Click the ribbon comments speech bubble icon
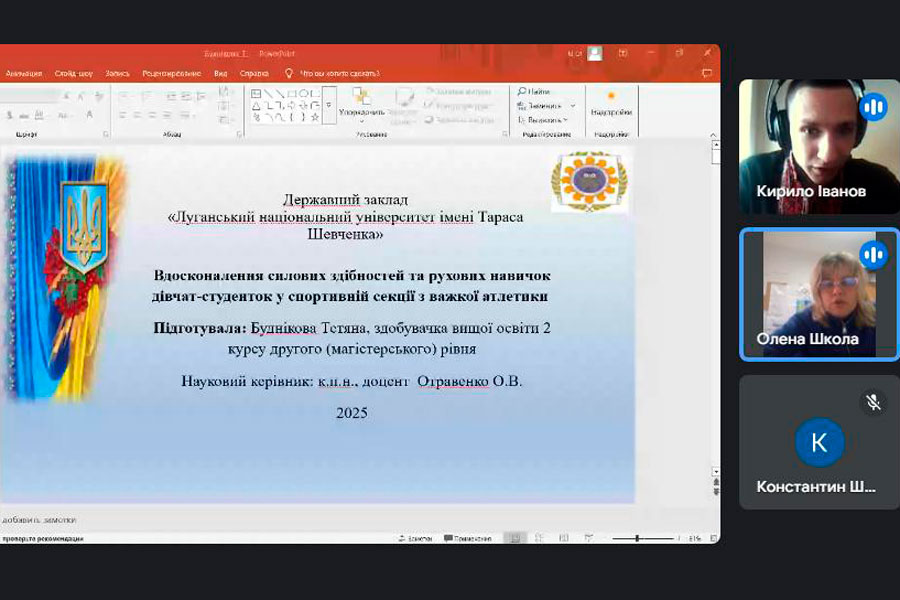This screenshot has height=600, width=900. click(x=707, y=73)
